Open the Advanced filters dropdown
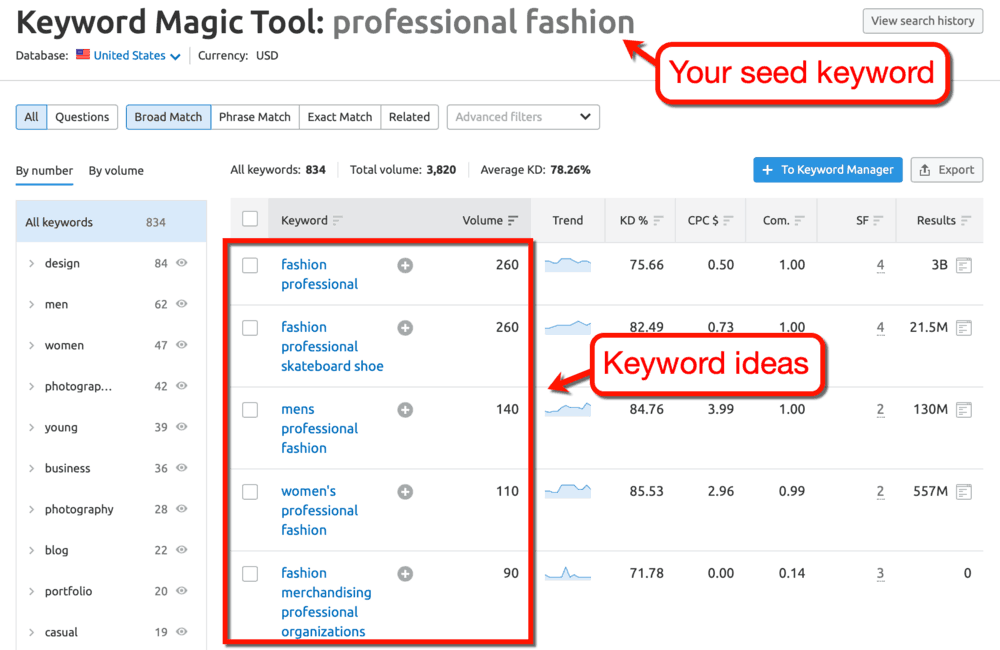1000x650 pixels. (x=522, y=117)
